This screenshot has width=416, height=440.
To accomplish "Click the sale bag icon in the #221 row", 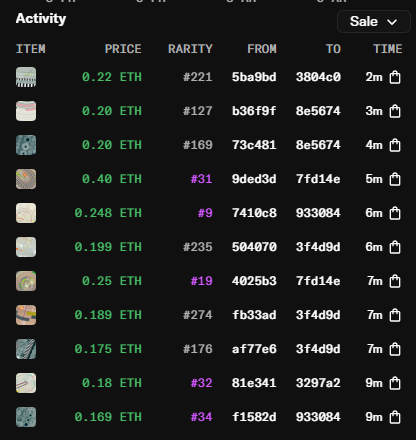I will [x=395, y=77].
